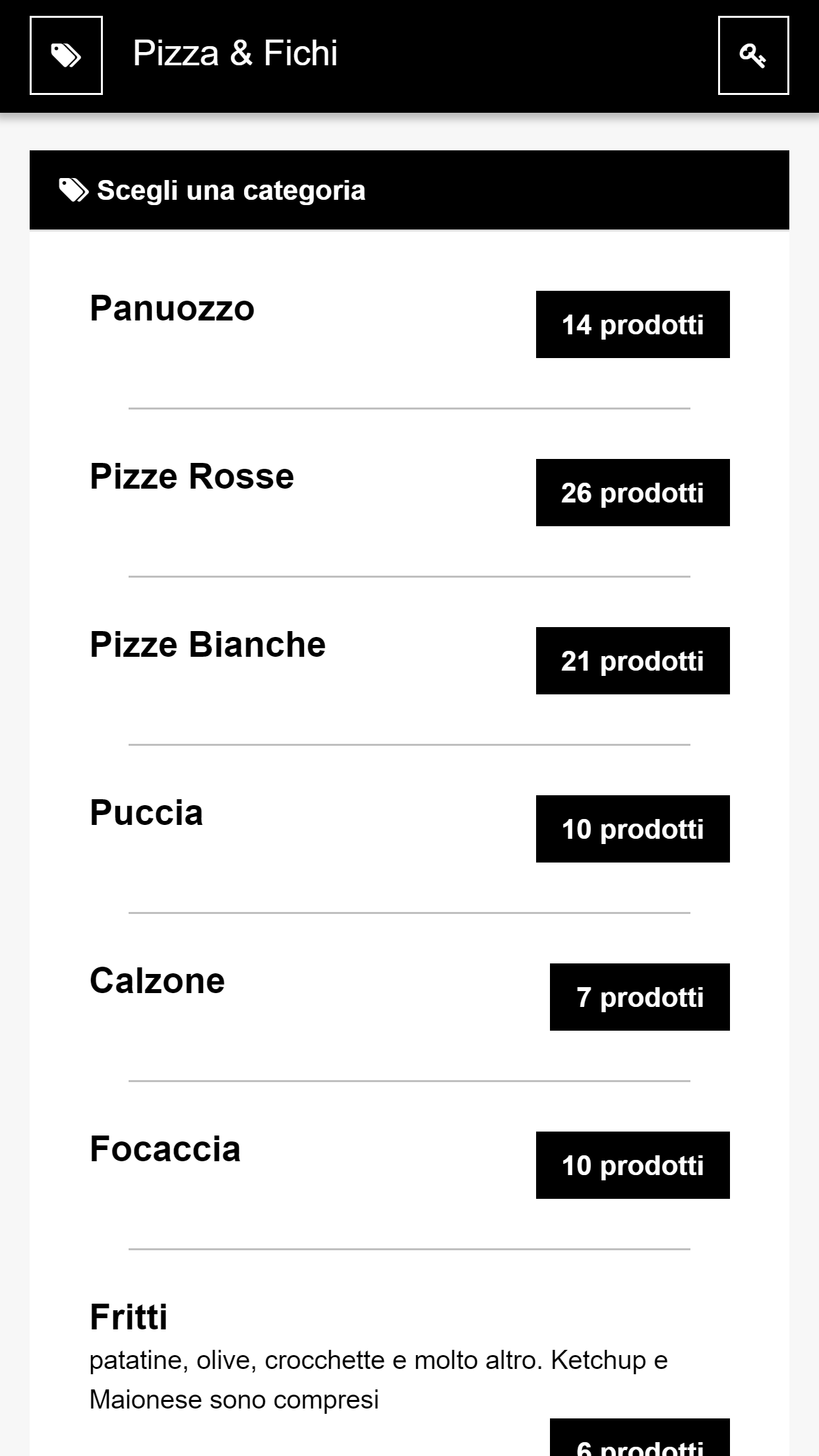Tap the Fritti description text

point(378,1380)
